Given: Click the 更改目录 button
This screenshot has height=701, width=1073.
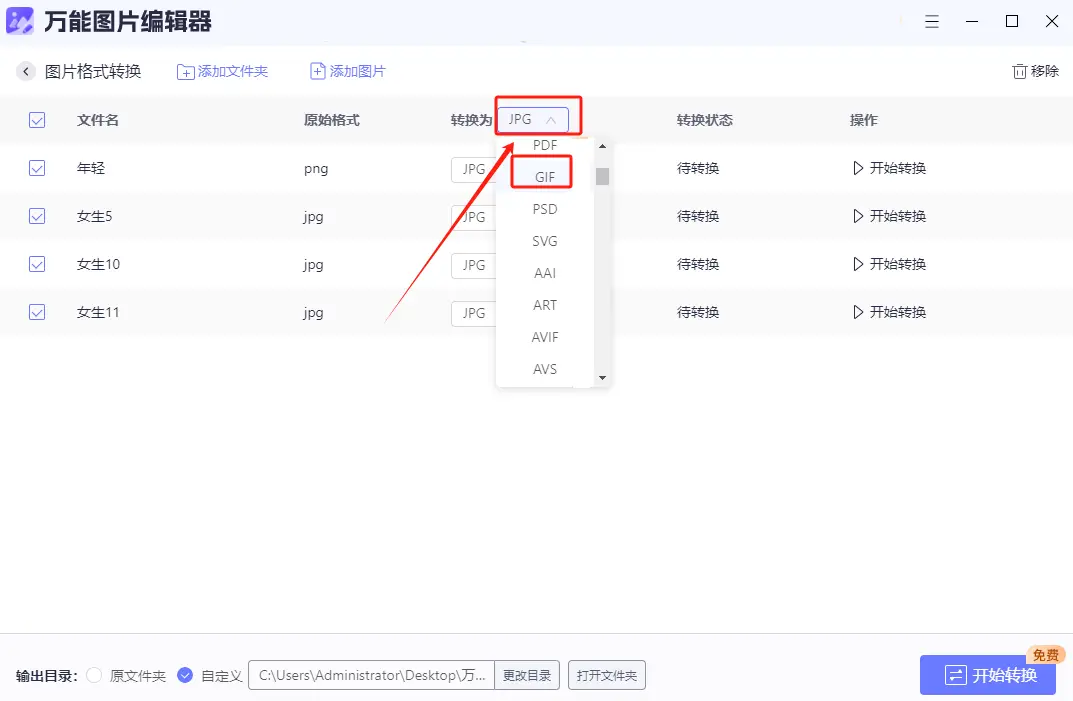Looking at the screenshot, I should pyautogui.click(x=527, y=675).
